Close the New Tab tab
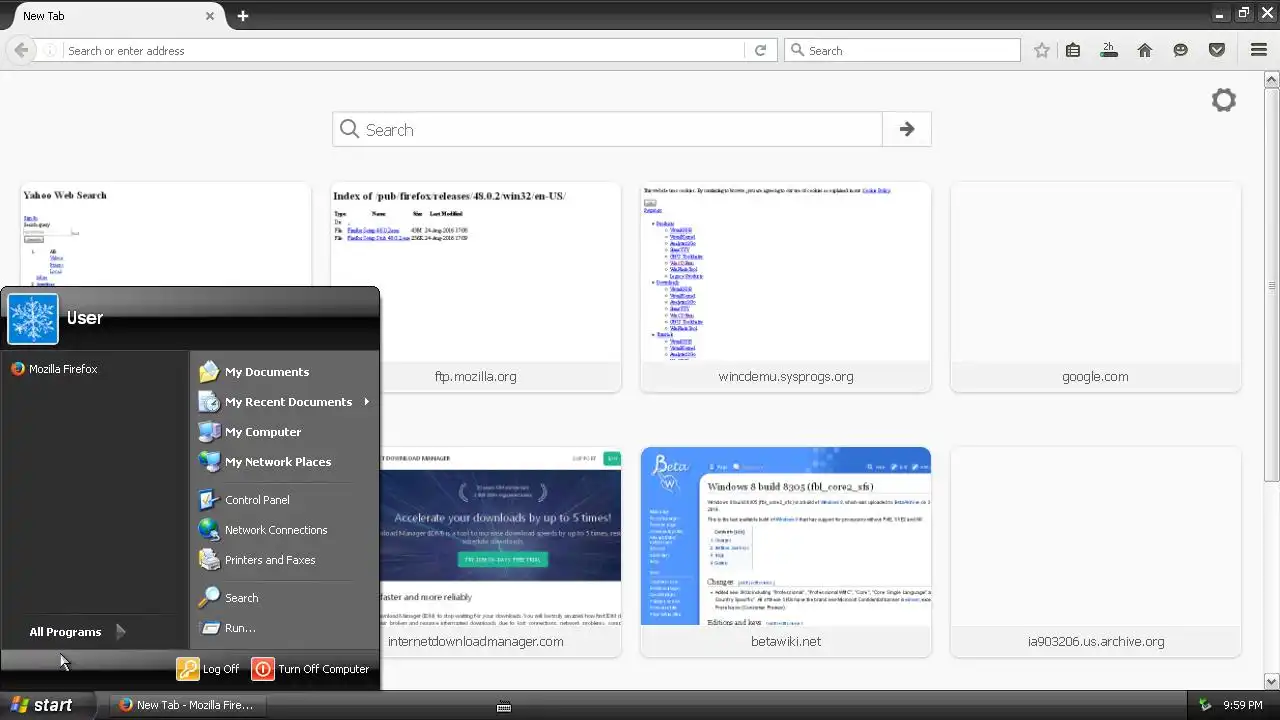1280x720 pixels. (210, 16)
